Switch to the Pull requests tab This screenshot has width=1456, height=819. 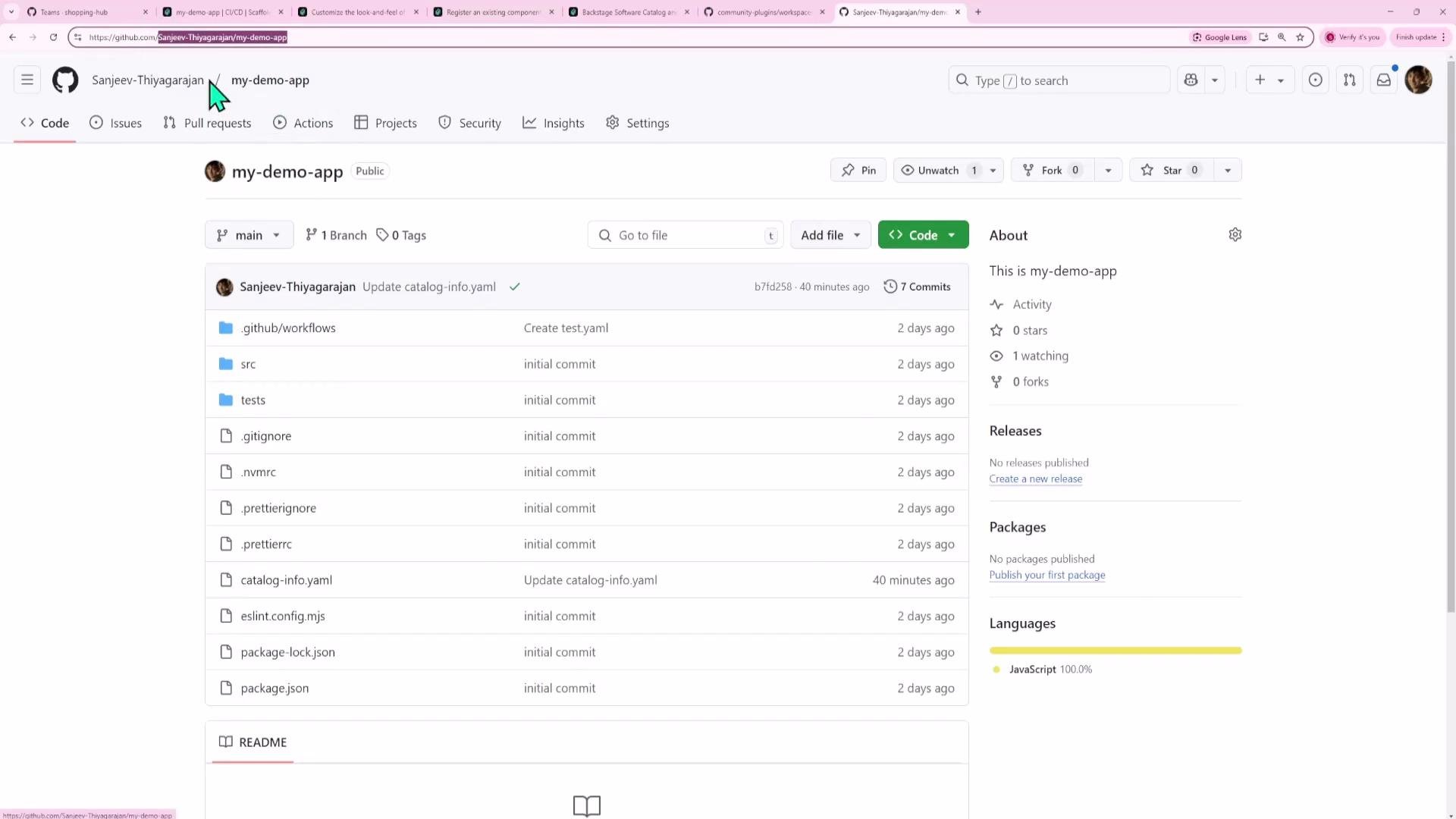[207, 123]
